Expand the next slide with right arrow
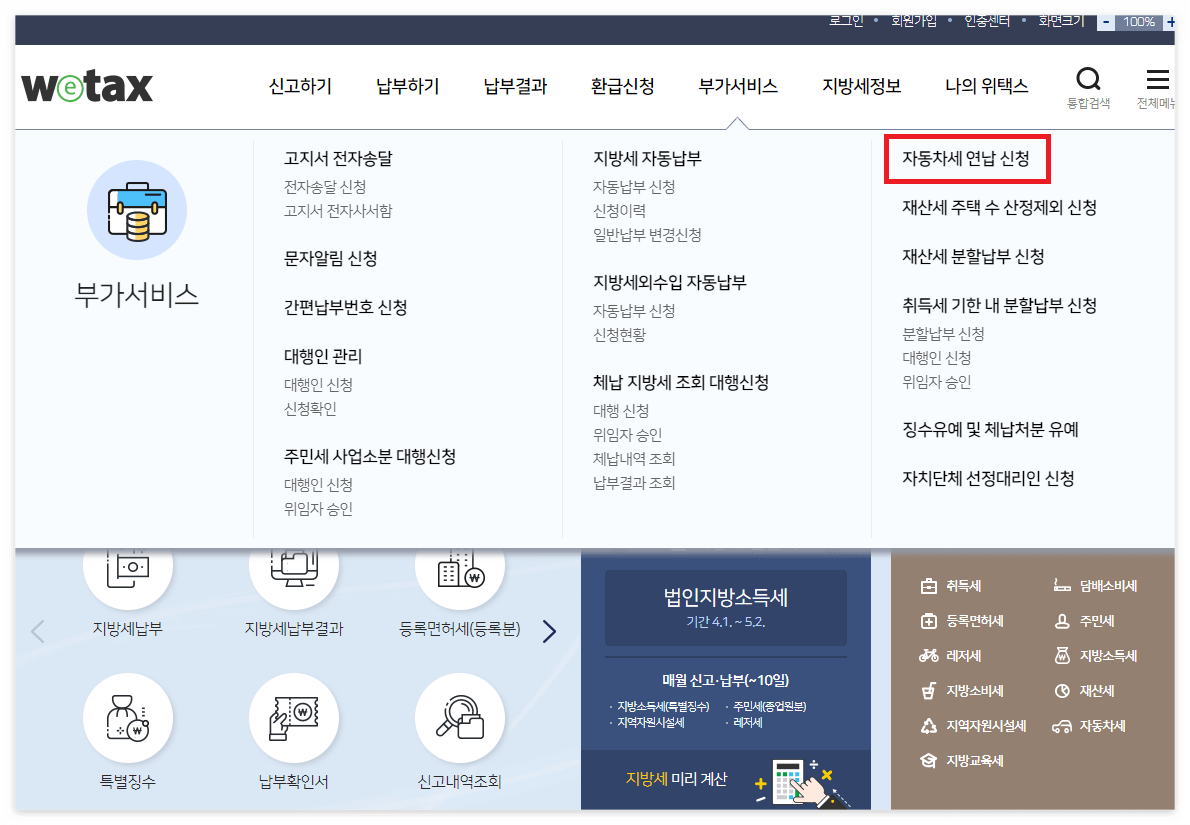1190x825 pixels. click(x=548, y=631)
